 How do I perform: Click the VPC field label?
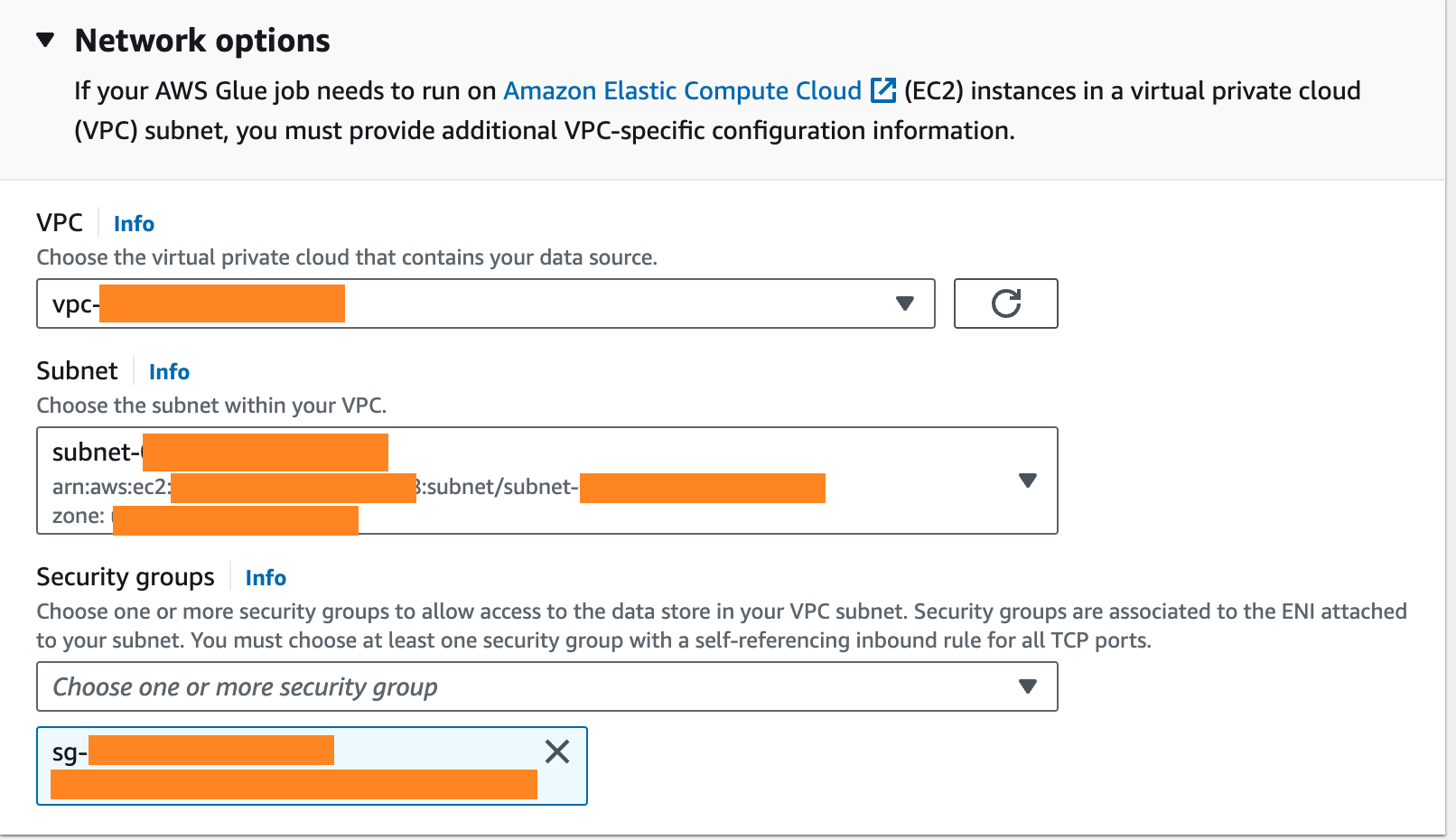60,223
